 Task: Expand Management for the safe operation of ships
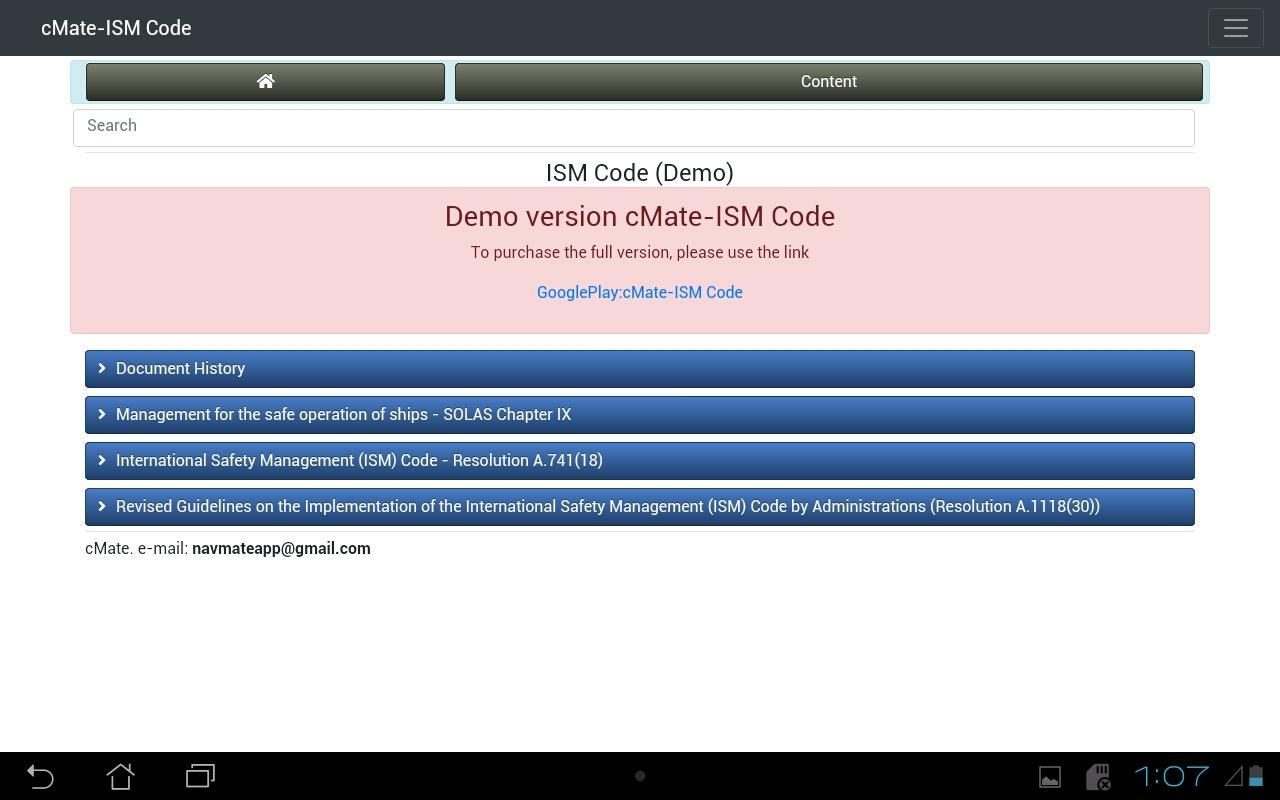(640, 415)
